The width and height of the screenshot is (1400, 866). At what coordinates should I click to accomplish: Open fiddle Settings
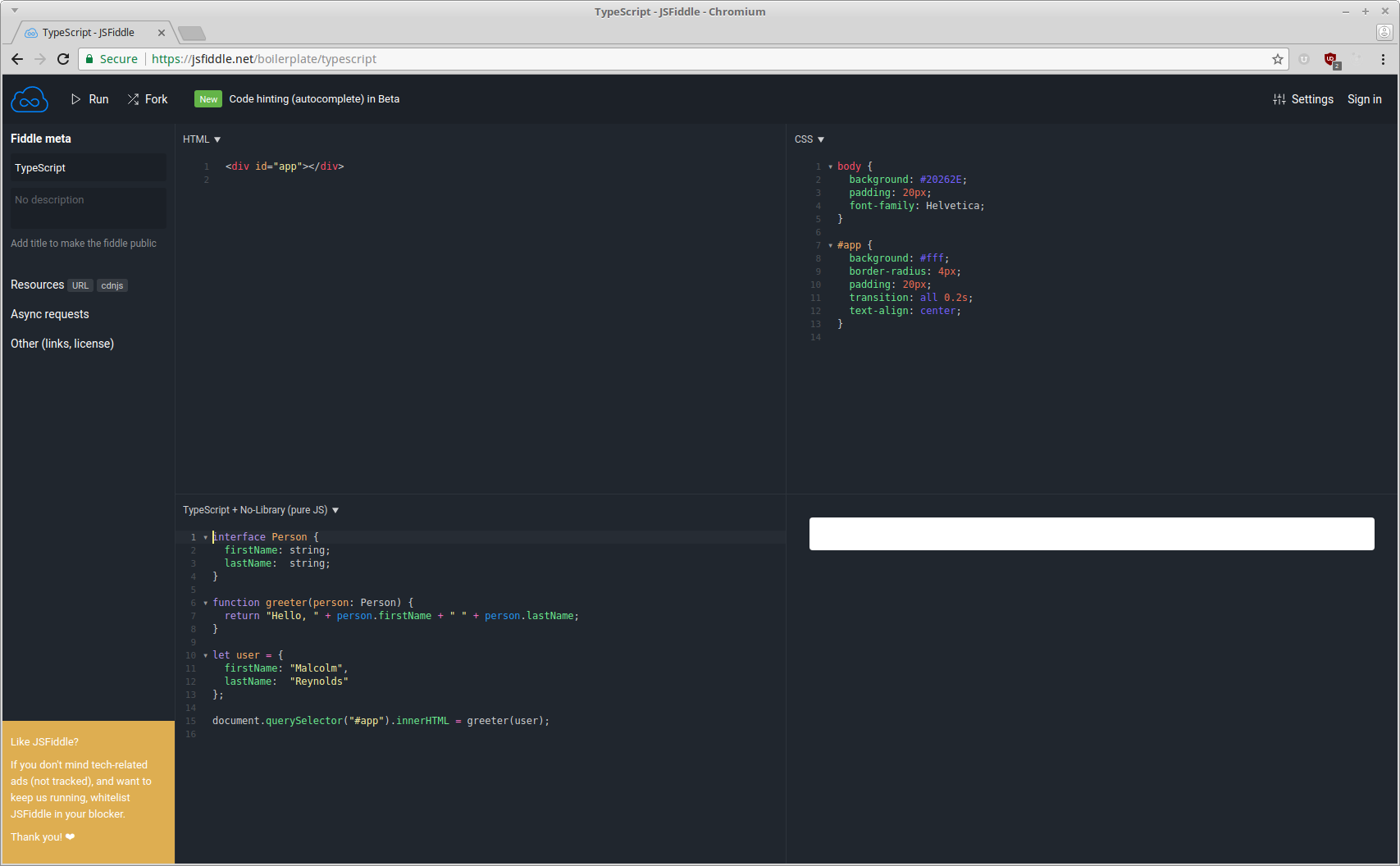point(1302,99)
